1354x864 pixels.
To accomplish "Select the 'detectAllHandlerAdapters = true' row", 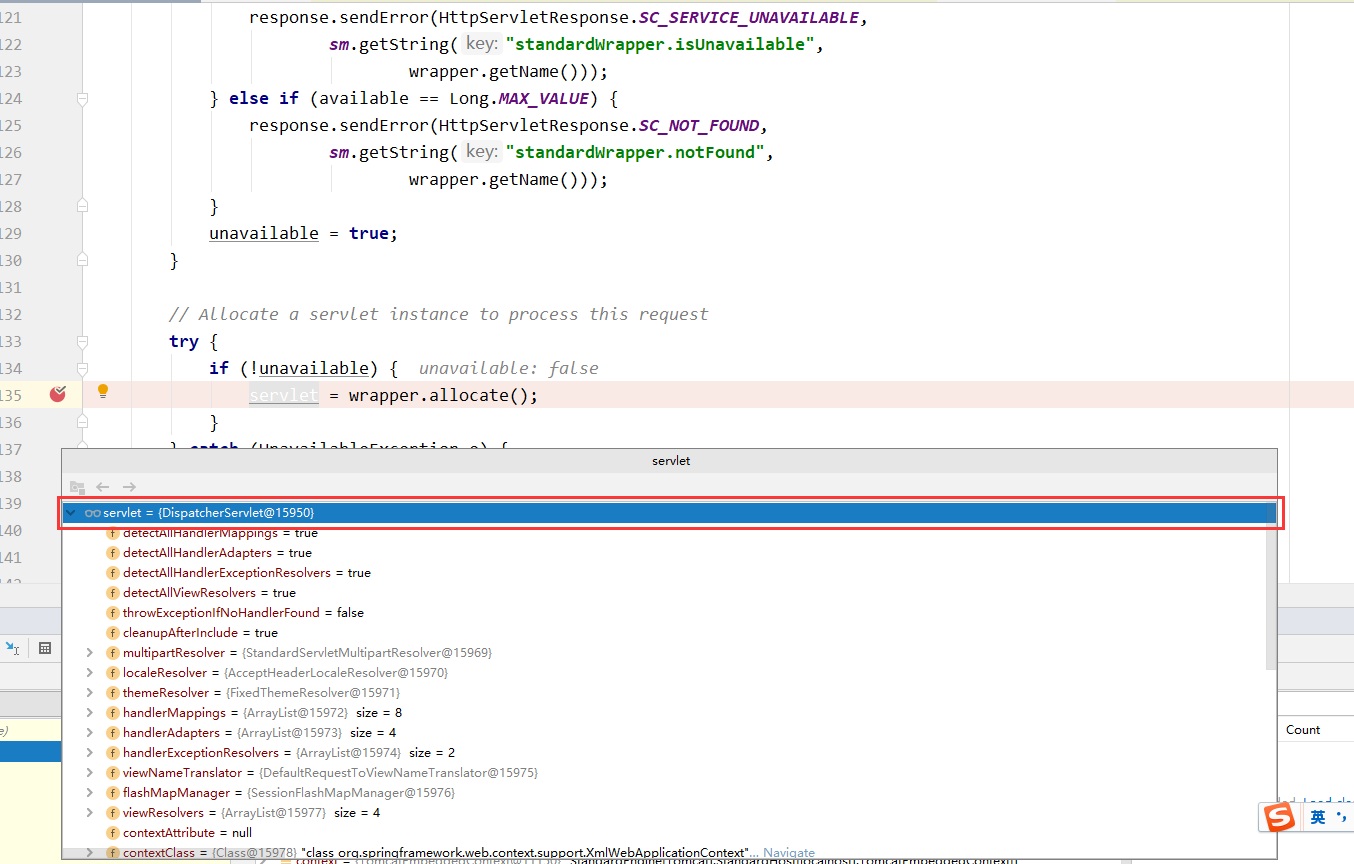I will coord(664,553).
